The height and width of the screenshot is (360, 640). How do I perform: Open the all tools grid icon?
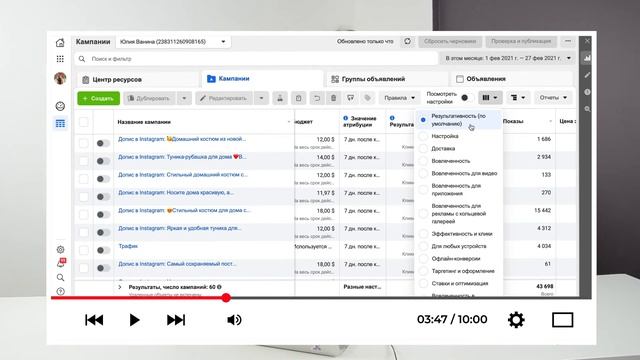pos(60,59)
